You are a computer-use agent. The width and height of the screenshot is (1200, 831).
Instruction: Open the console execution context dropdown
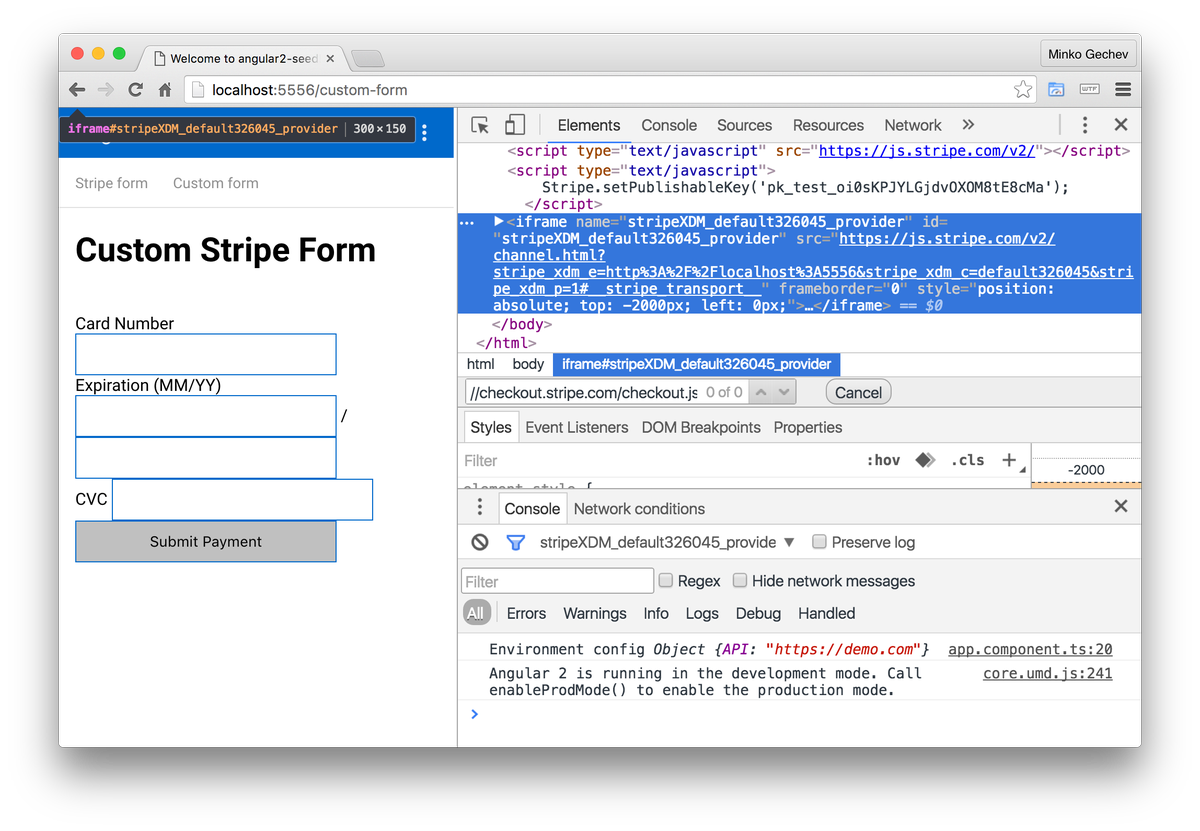[667, 542]
